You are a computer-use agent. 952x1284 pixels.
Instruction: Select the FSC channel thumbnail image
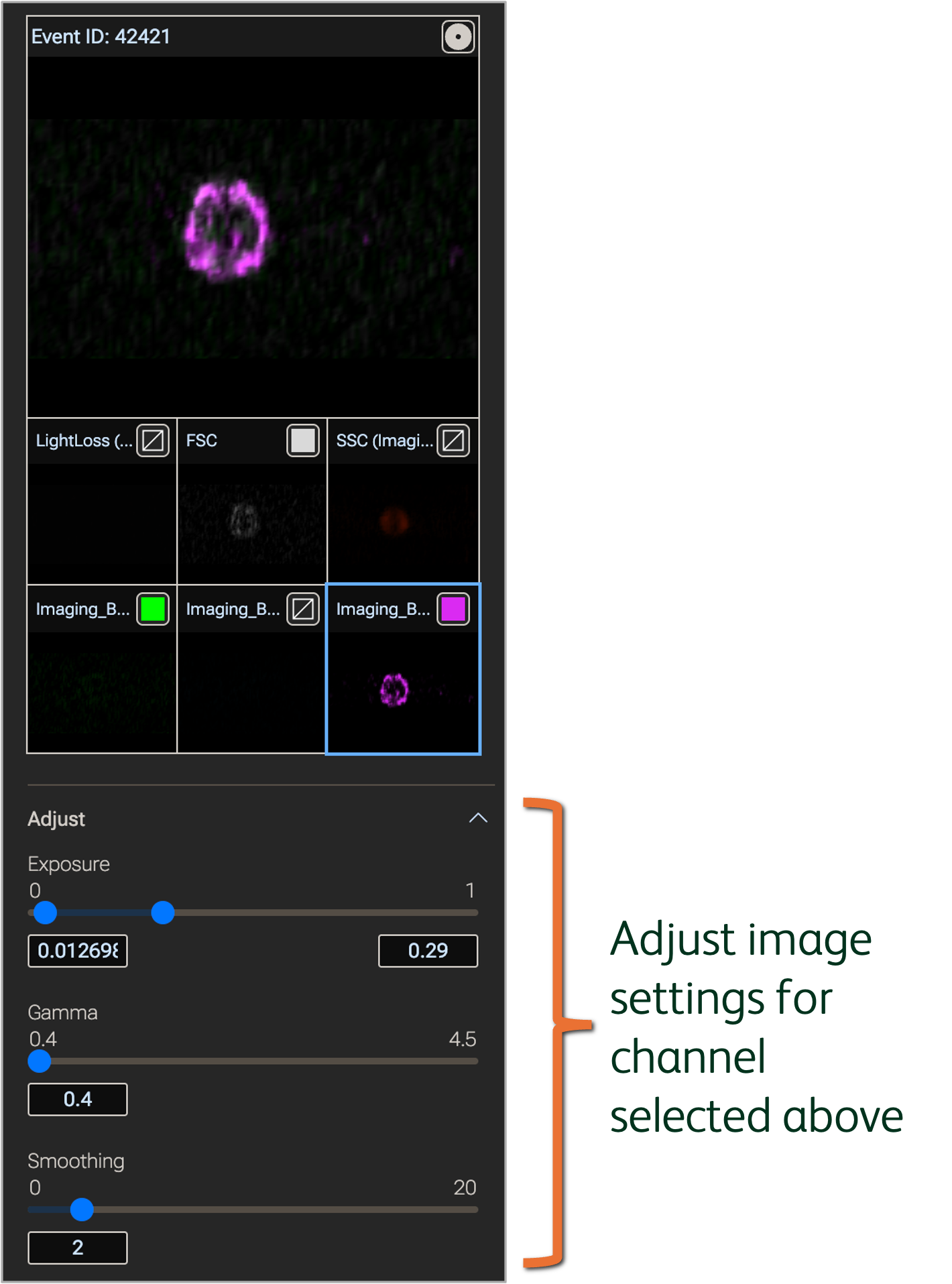coord(251,523)
